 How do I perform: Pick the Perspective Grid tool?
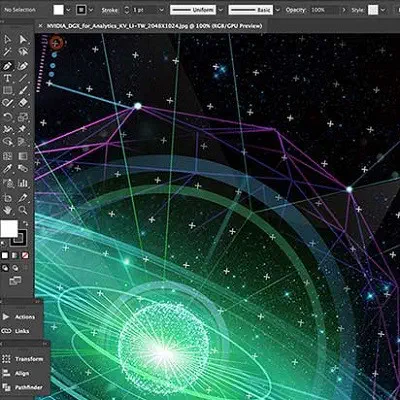tap(23, 142)
